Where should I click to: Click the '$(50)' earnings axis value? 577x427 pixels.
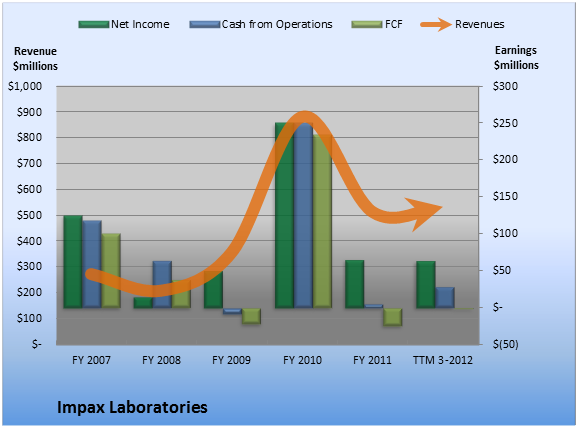point(506,344)
